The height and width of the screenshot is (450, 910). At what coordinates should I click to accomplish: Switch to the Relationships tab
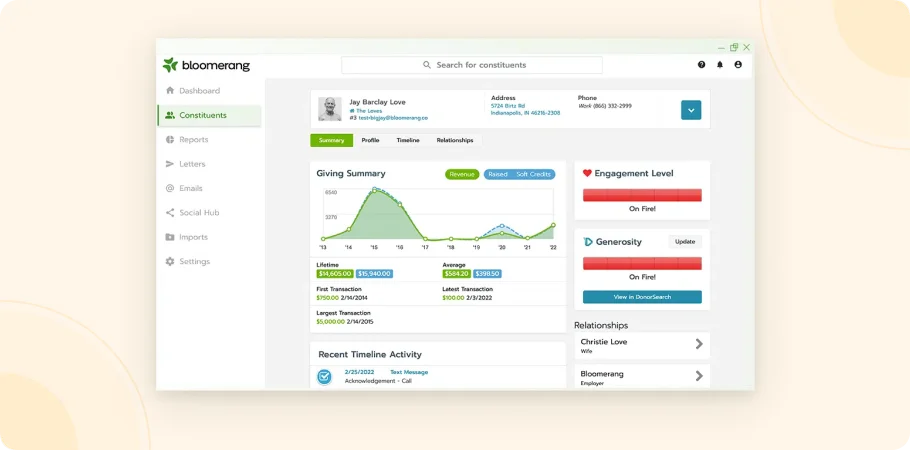[x=455, y=141]
